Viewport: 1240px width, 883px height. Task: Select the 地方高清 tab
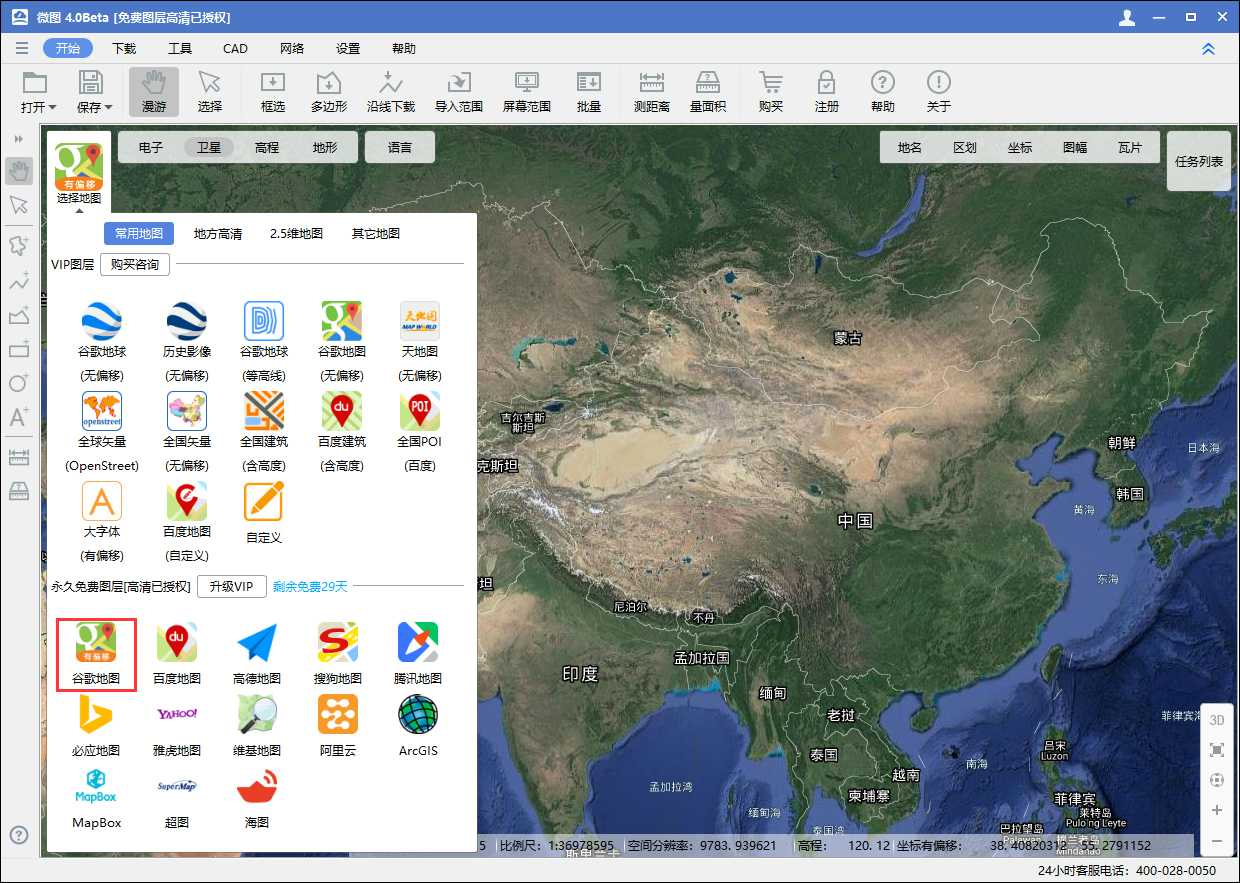coord(218,233)
